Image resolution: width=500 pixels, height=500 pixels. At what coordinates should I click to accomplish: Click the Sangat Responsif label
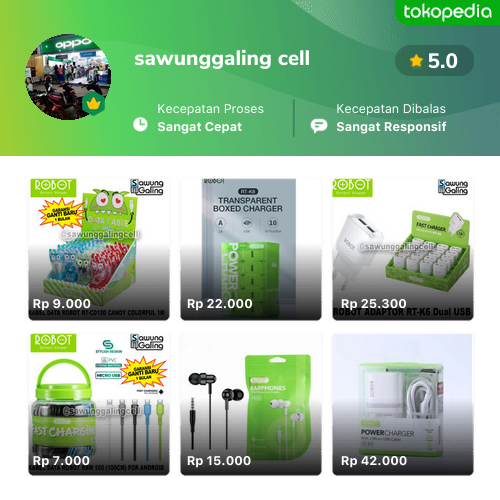(391, 127)
